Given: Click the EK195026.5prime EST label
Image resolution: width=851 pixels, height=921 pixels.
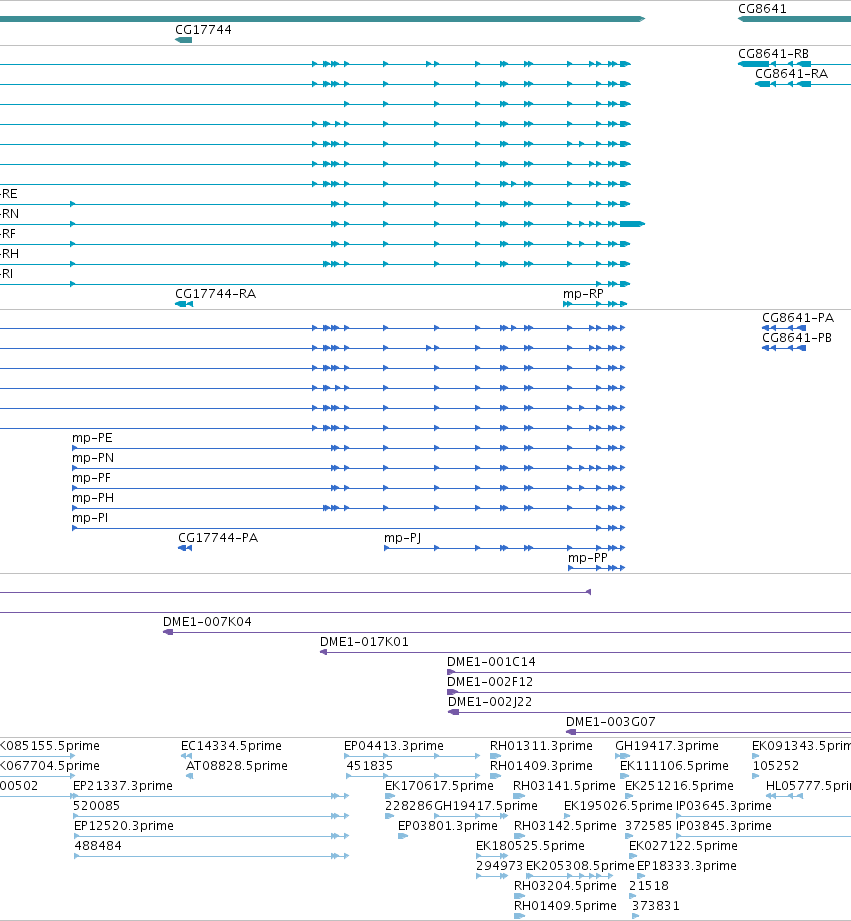Looking at the screenshot, I should point(618,805).
